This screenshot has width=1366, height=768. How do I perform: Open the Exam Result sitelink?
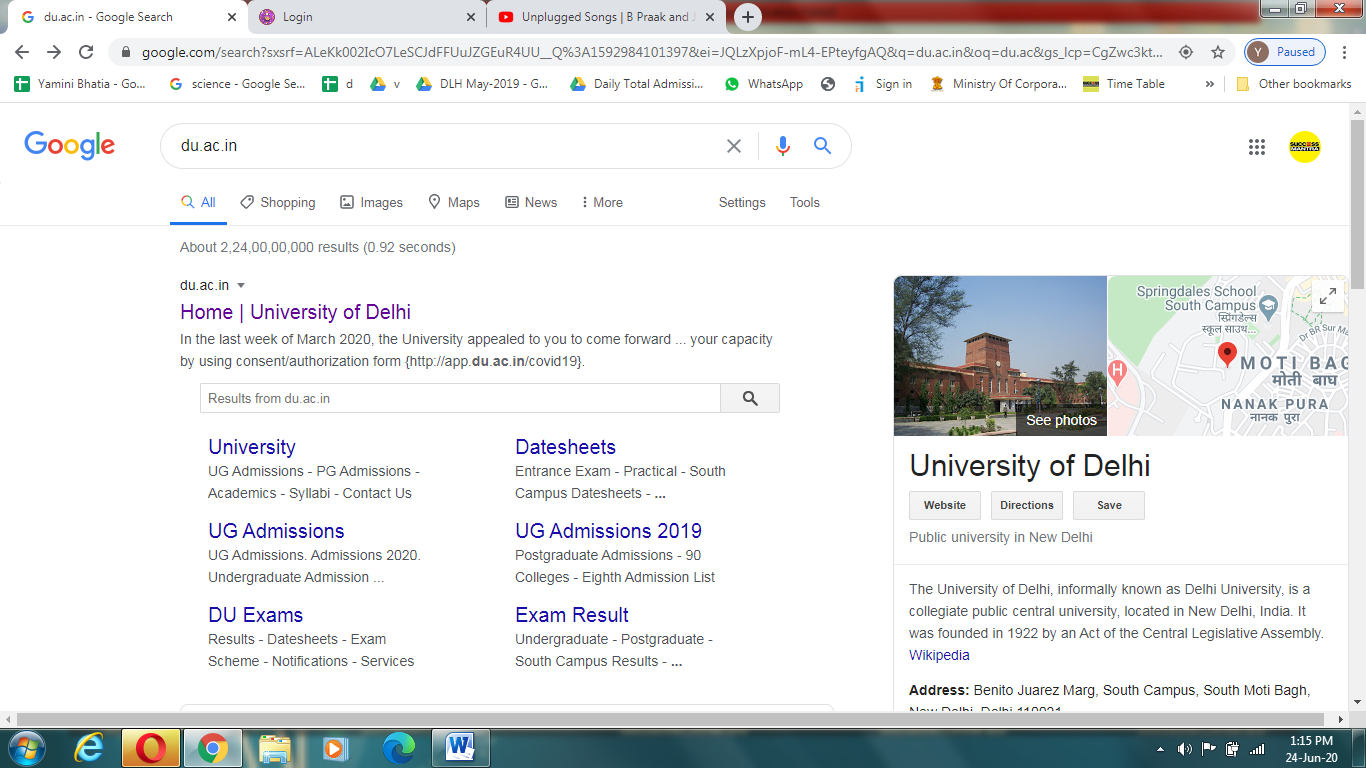tap(572, 615)
